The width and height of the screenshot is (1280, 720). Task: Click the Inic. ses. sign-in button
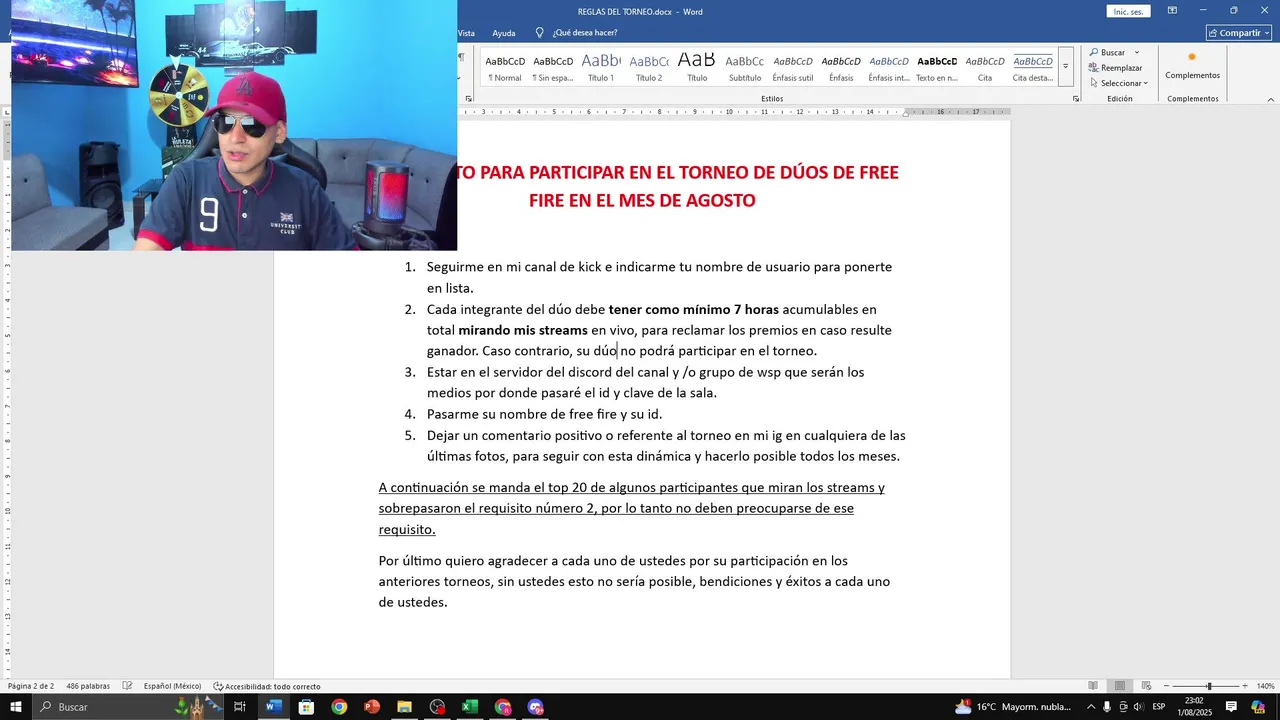[x=1128, y=11]
